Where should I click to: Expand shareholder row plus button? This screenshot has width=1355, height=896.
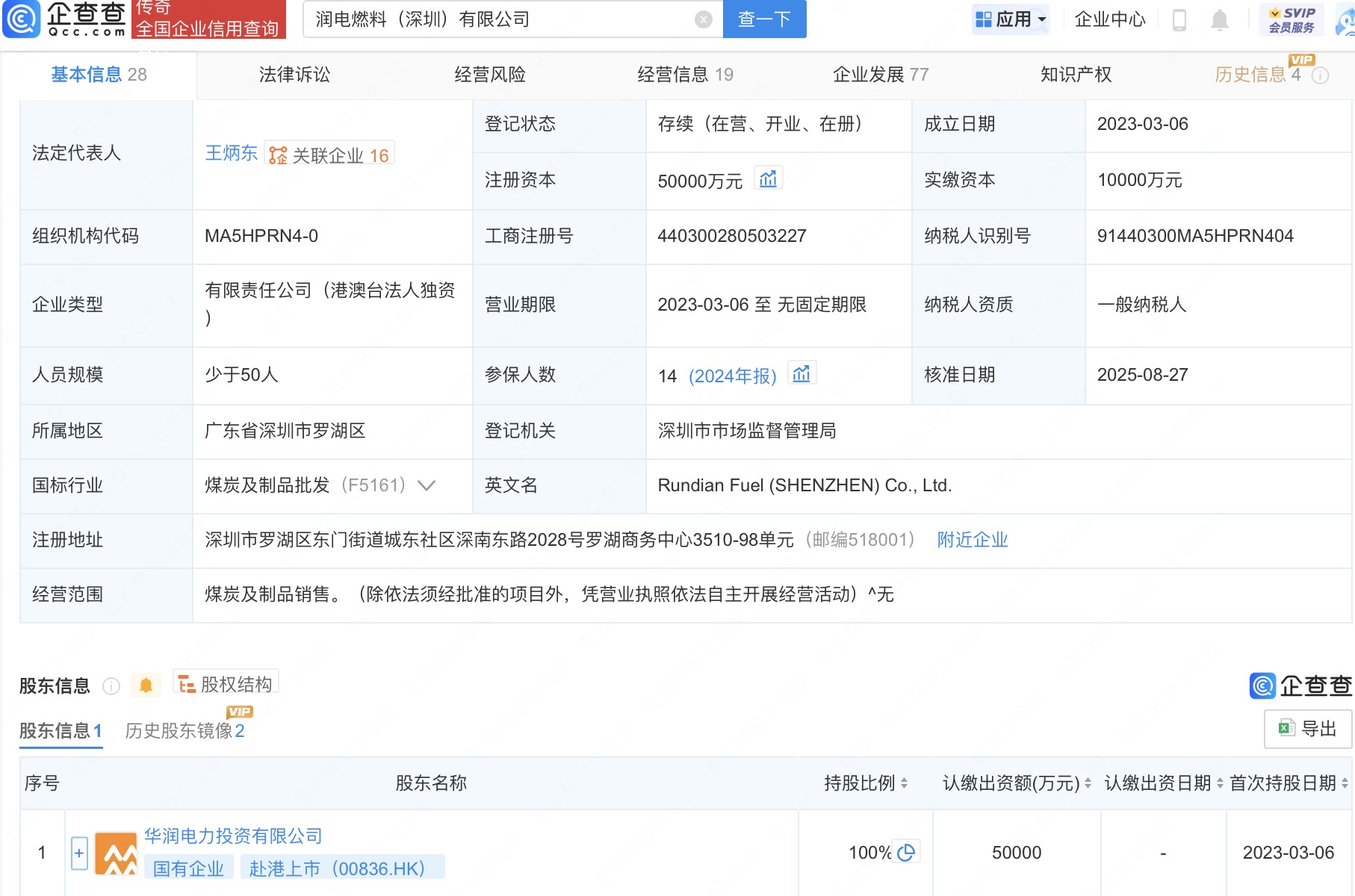tap(79, 853)
